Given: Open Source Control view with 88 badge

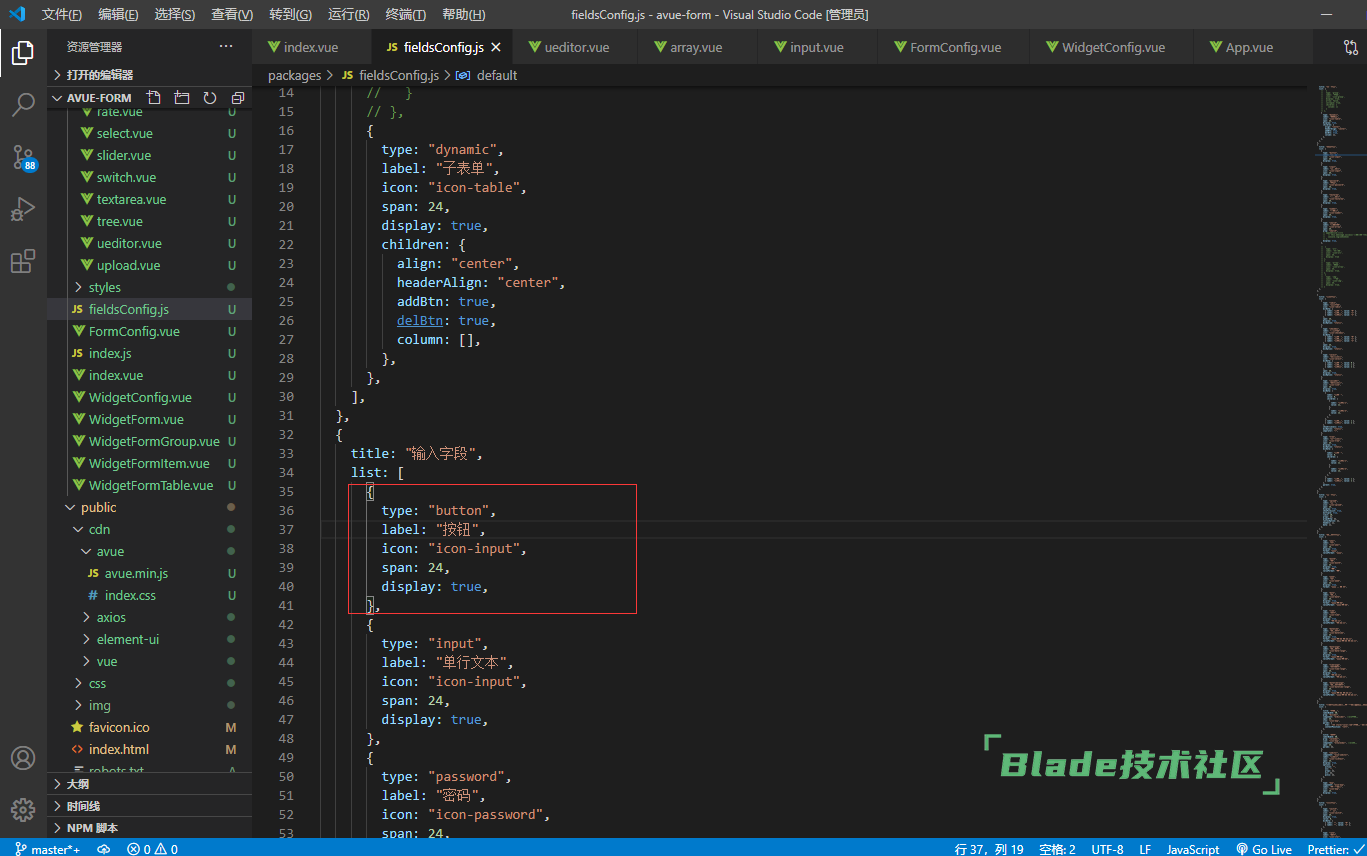Looking at the screenshot, I should click(x=23, y=157).
